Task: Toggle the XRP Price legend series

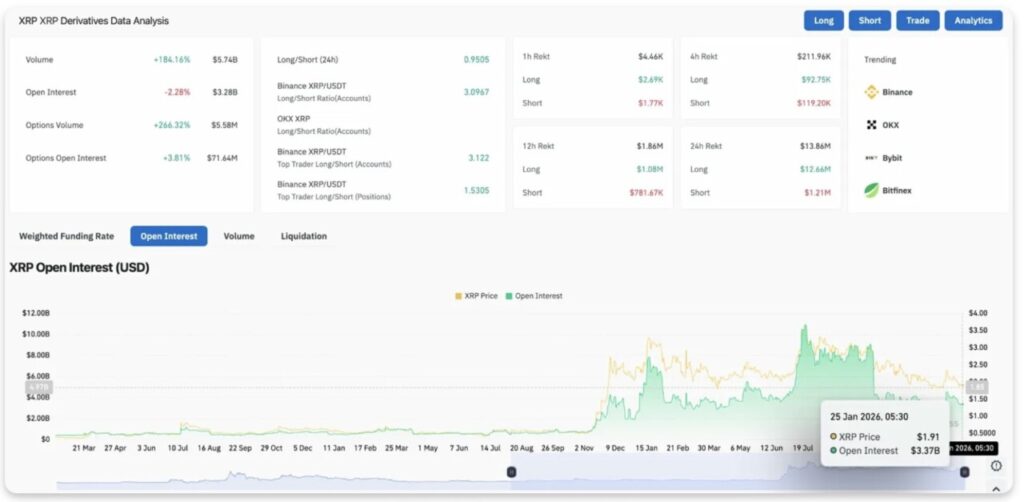Action: 476,296
